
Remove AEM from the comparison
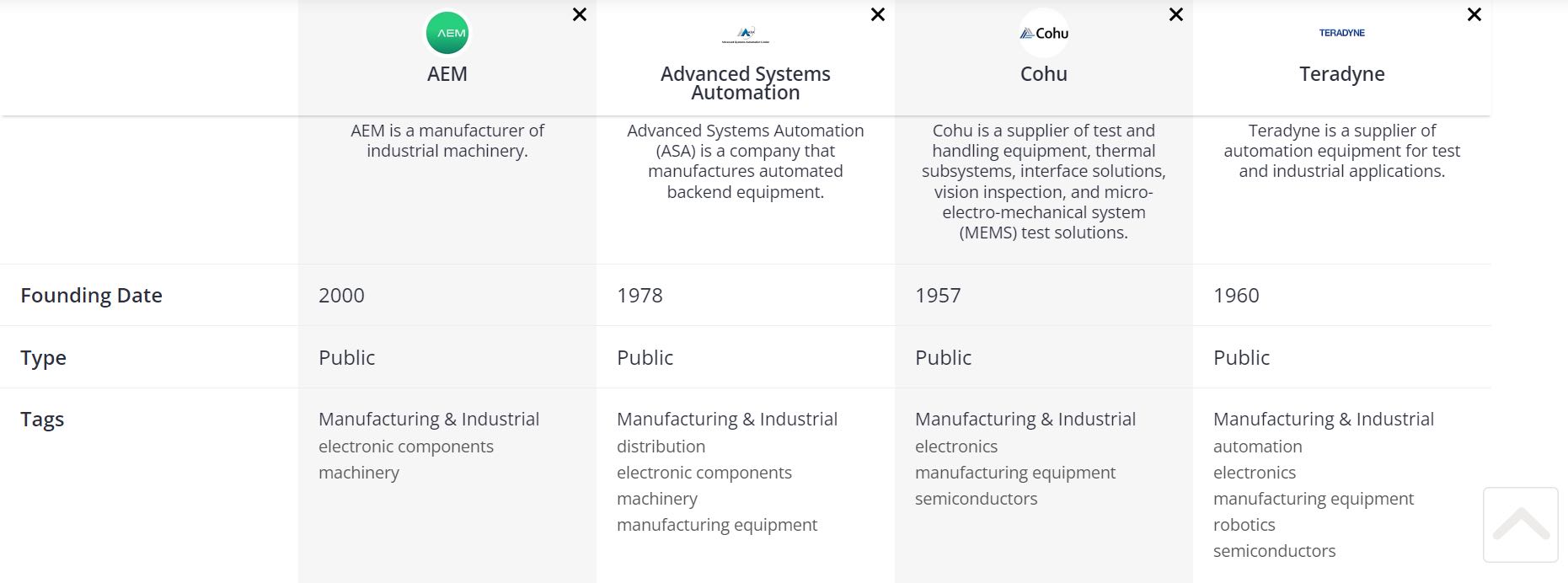[x=580, y=14]
